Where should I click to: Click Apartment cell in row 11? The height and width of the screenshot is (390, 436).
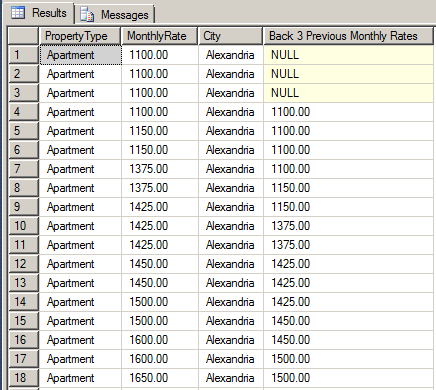80,245
